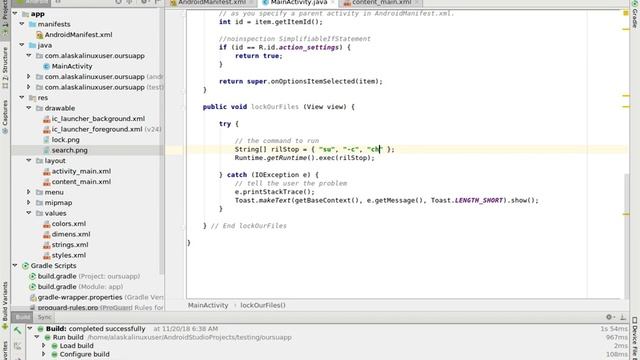Click the Toast.makeText code line
Image resolution: width=640 pixels, height=360 pixels.
click(x=387, y=200)
